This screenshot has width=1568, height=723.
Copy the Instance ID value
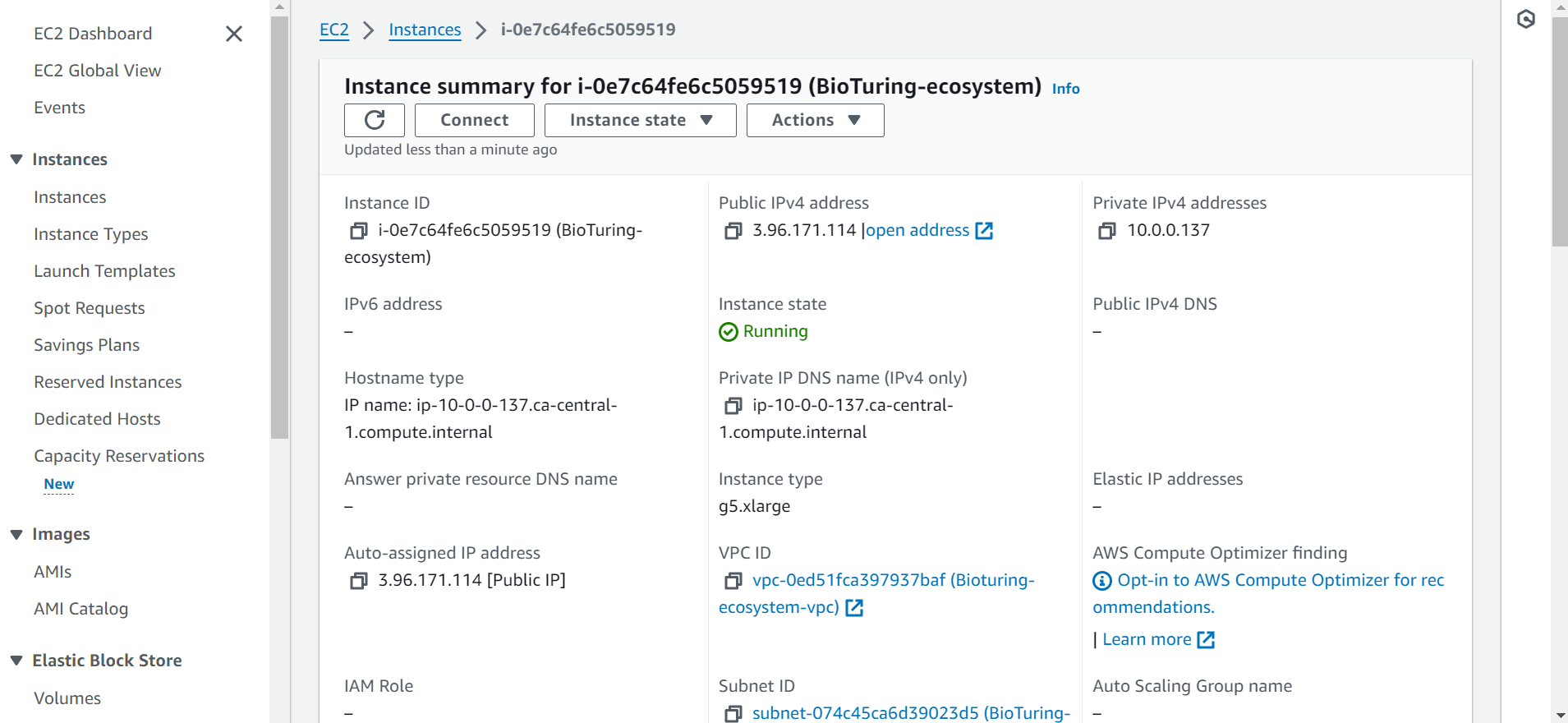(359, 231)
